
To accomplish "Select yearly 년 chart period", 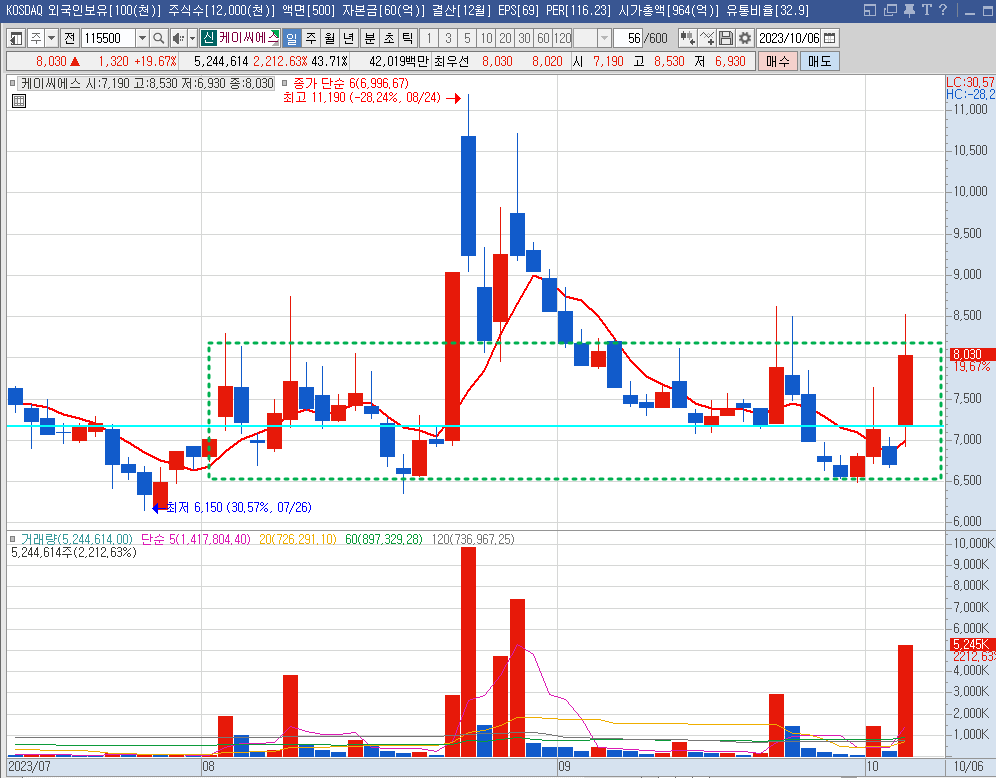I will [349, 39].
